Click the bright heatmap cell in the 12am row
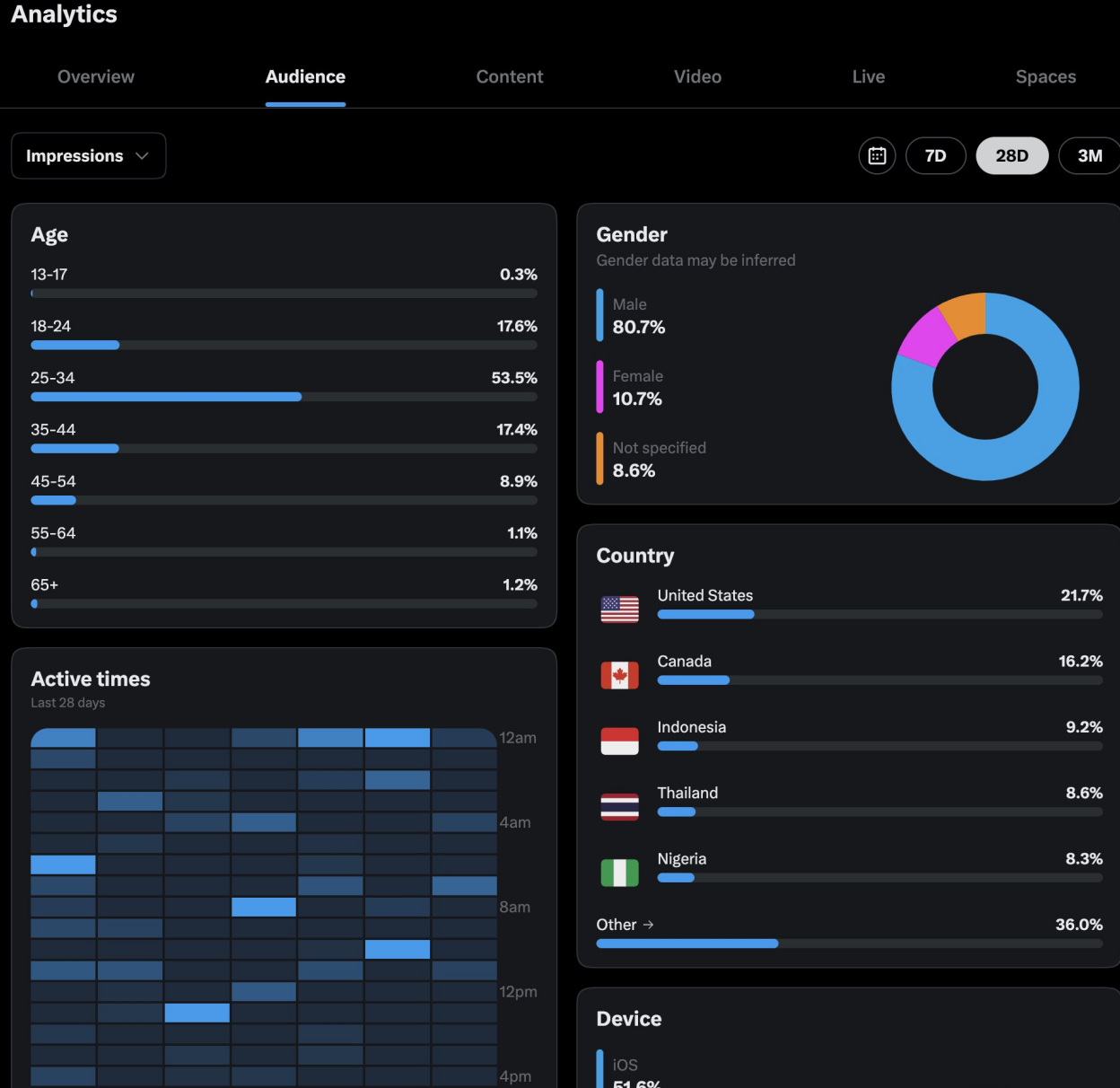 click(398, 738)
